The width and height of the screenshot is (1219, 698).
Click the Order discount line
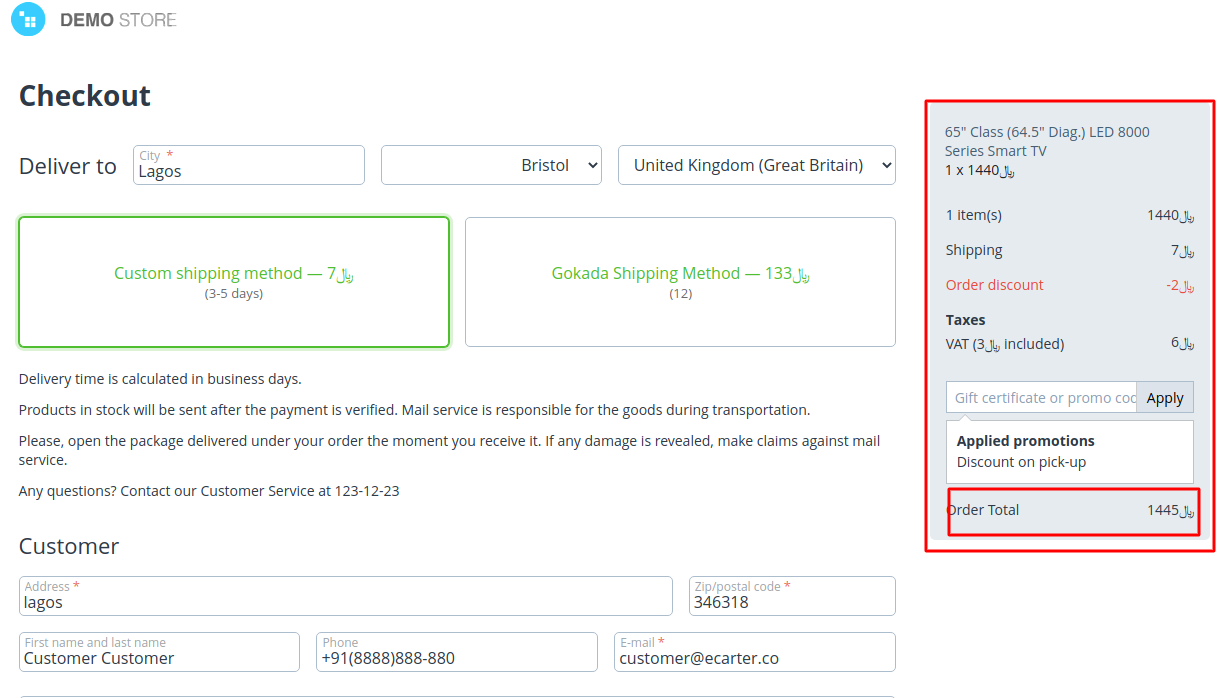pyautogui.click(x=994, y=285)
